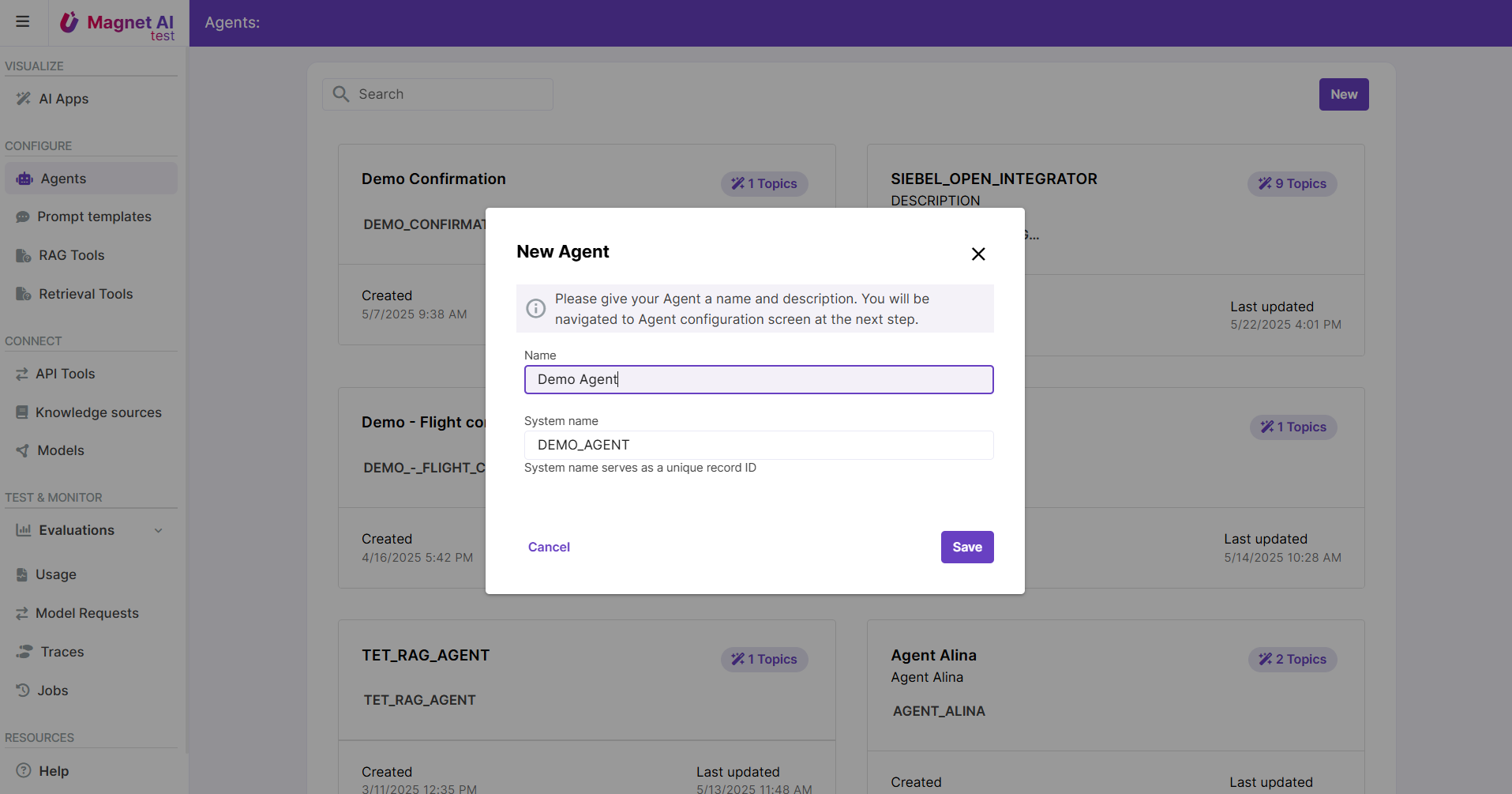Open RAG Tools in sidebar
1512x794 pixels.
pyautogui.click(x=71, y=255)
